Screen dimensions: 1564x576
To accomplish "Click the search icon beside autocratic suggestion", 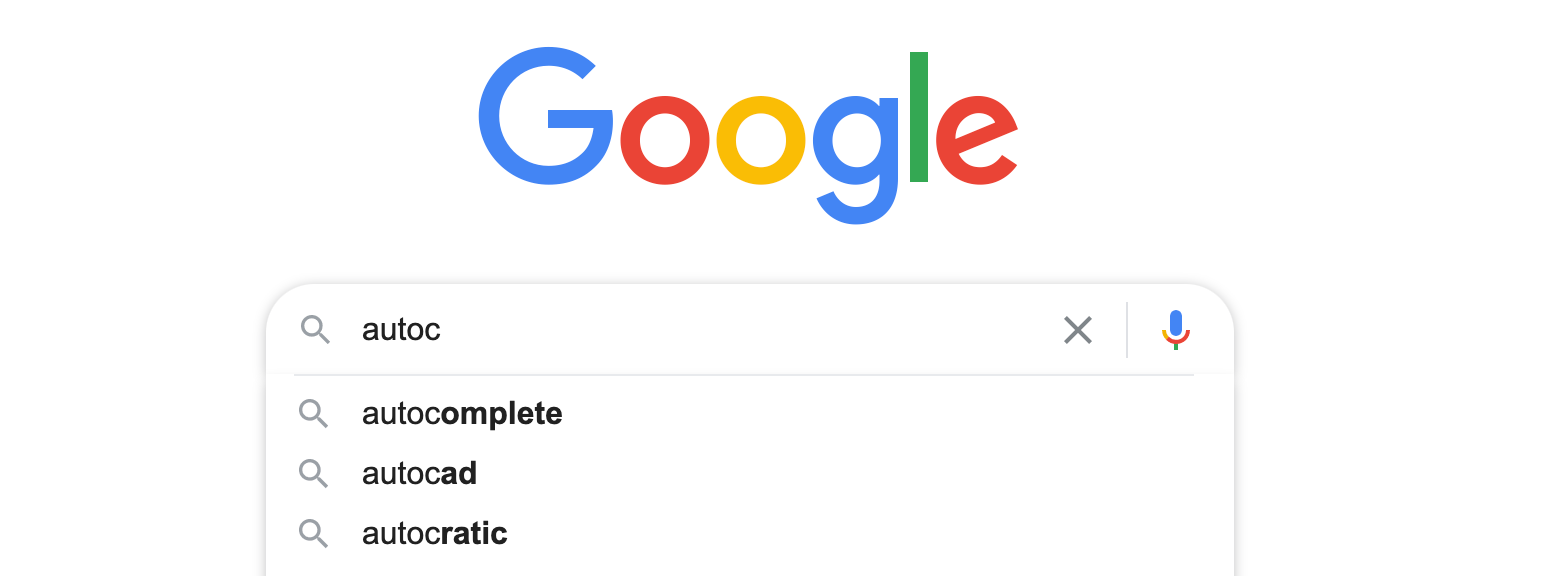I will (x=314, y=533).
